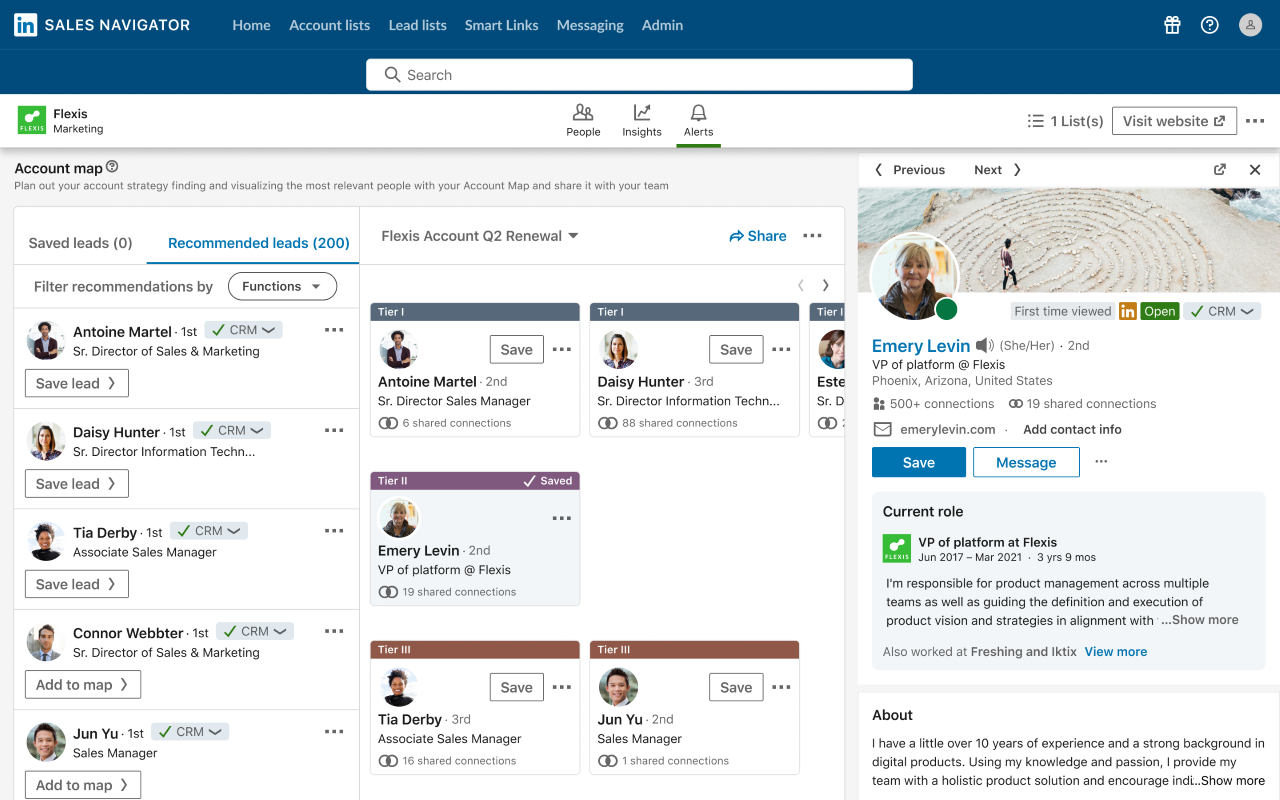Go to Next profile in panel
Image resolution: width=1280 pixels, height=800 pixels.
click(997, 170)
